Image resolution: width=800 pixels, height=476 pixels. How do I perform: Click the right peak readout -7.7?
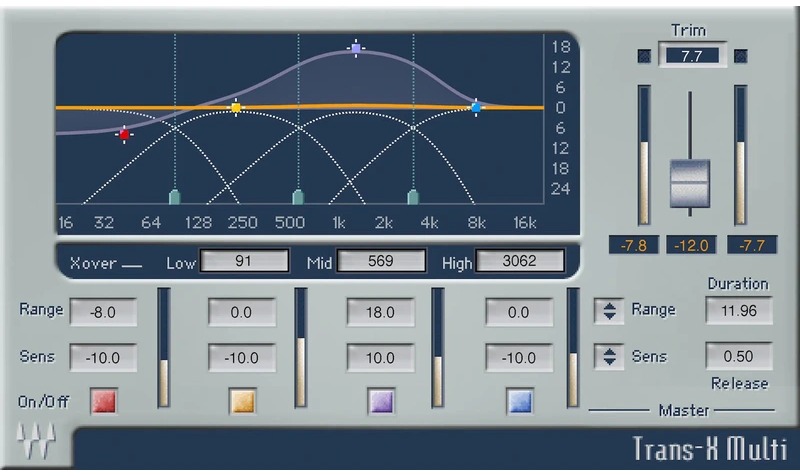752,245
